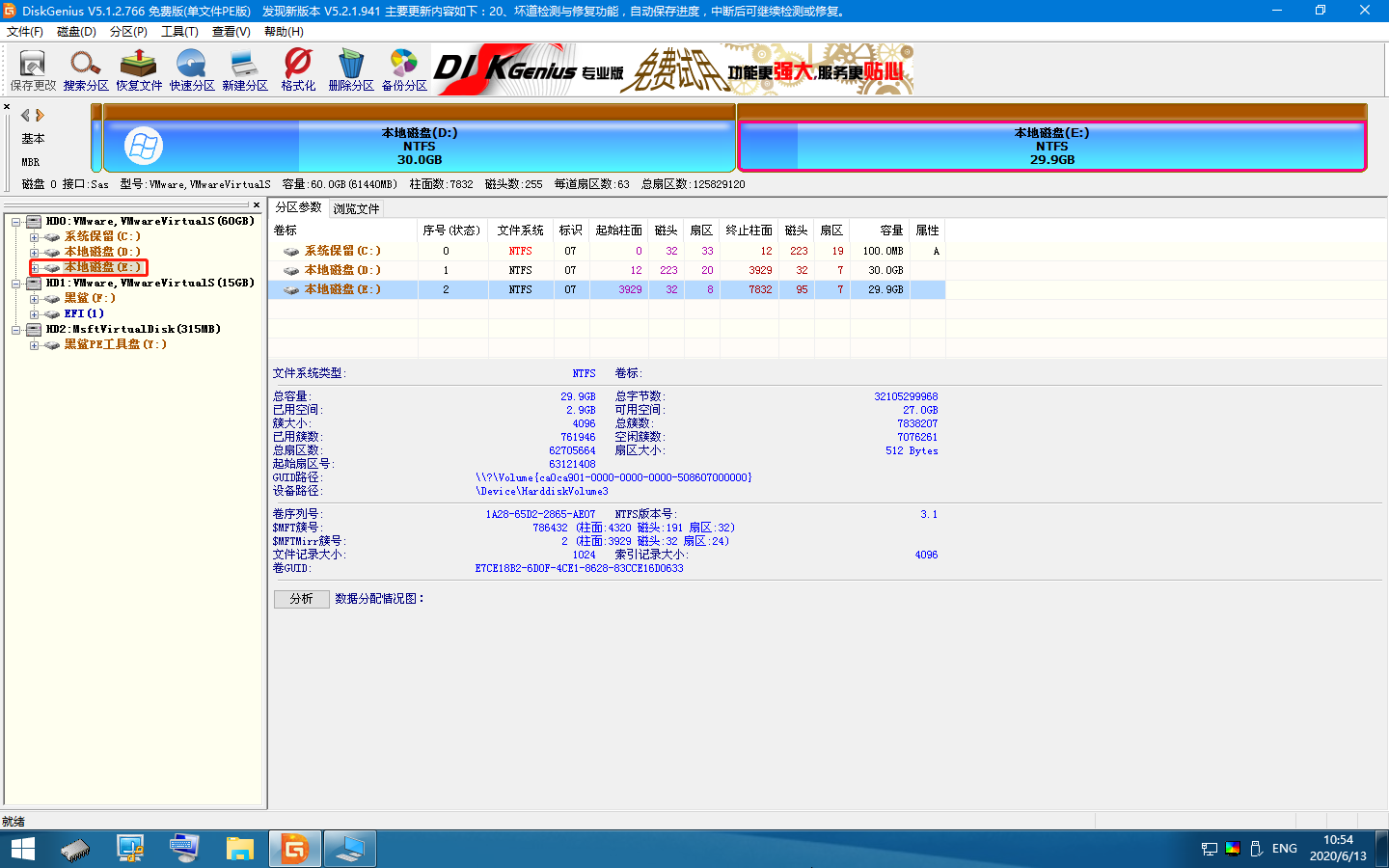
Task: Select 本地磁盘 (D:) in the disk tree
Action: tap(102, 252)
